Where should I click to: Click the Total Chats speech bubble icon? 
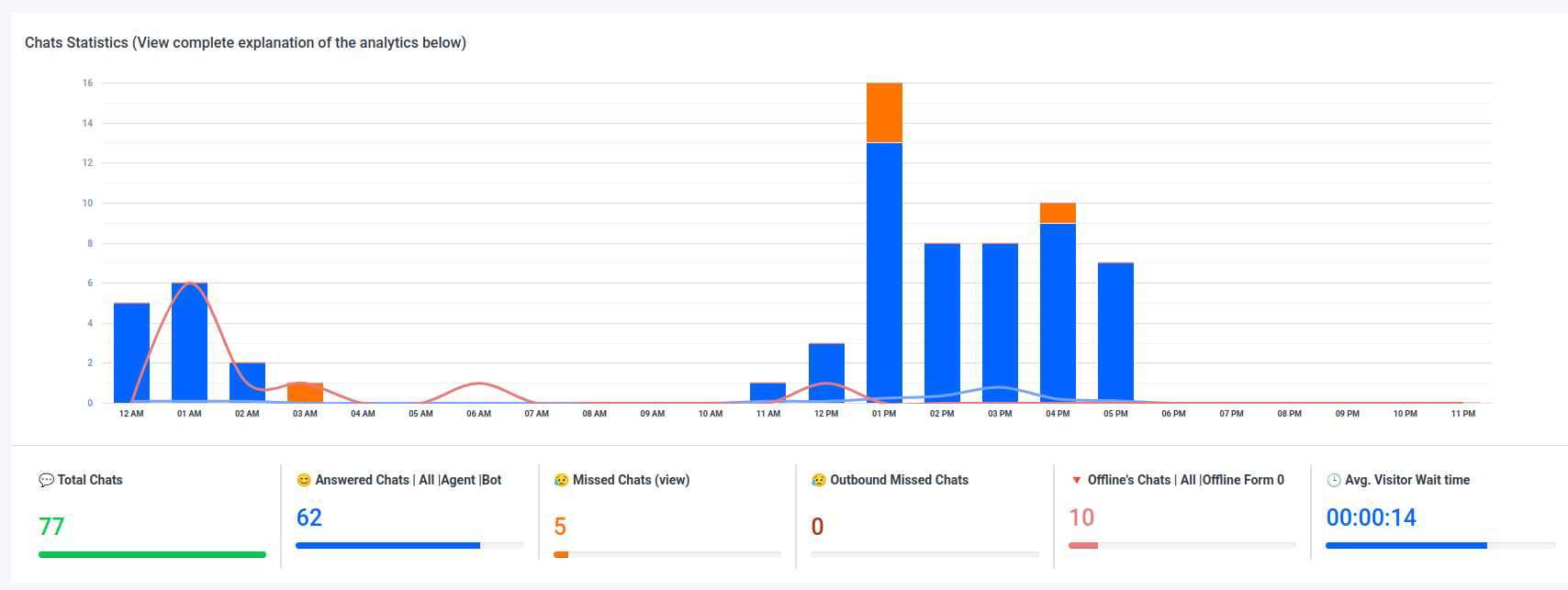[x=46, y=480]
